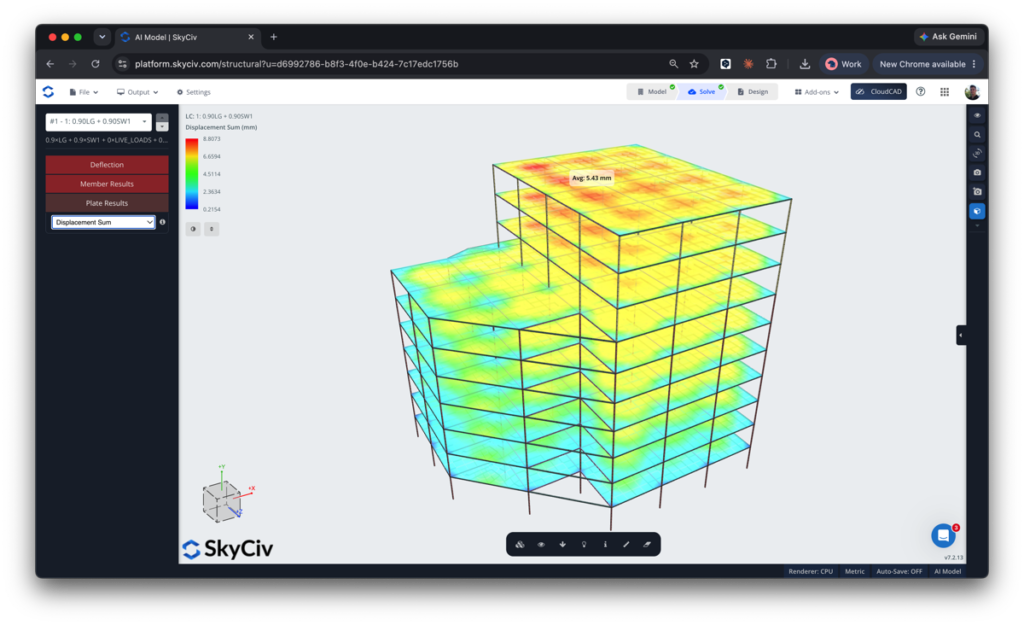Switch to the Design tab
This screenshot has width=1024, height=625.
point(753,92)
